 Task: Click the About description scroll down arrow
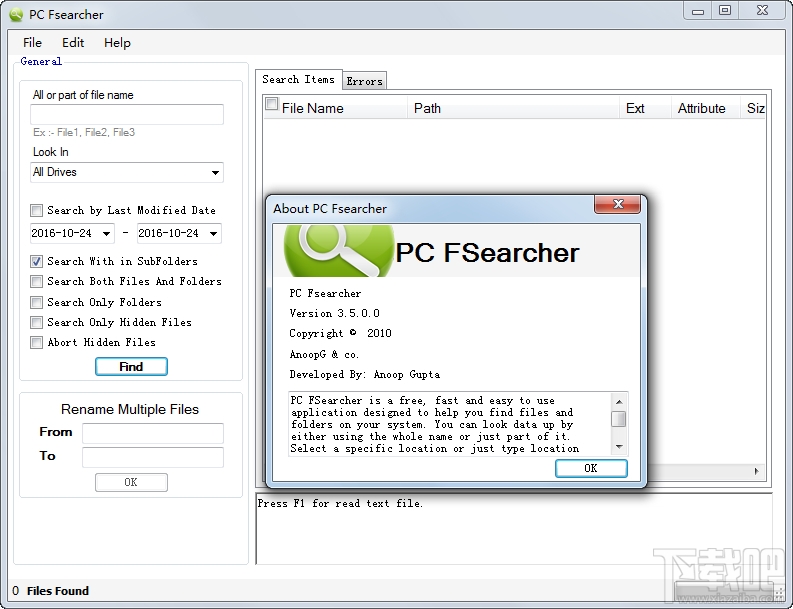pos(619,447)
